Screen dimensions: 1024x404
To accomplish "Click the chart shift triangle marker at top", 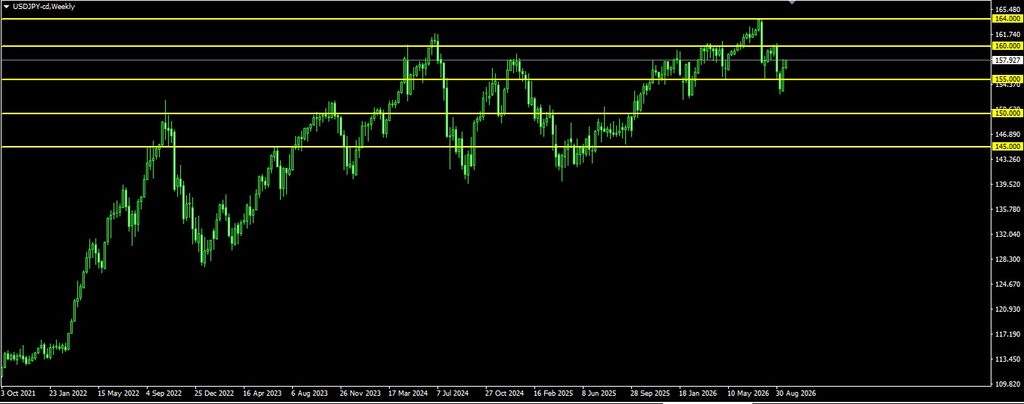I will click(792, 3).
